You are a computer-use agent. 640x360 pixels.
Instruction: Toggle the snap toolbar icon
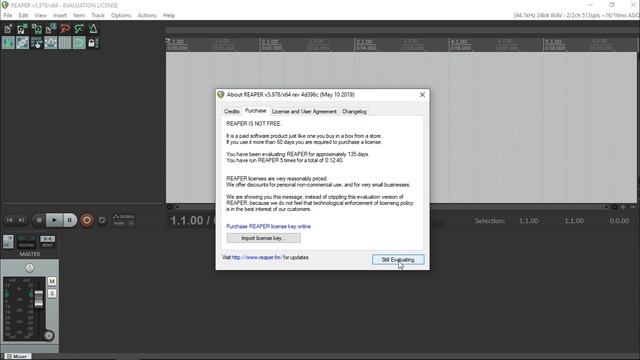point(79,43)
